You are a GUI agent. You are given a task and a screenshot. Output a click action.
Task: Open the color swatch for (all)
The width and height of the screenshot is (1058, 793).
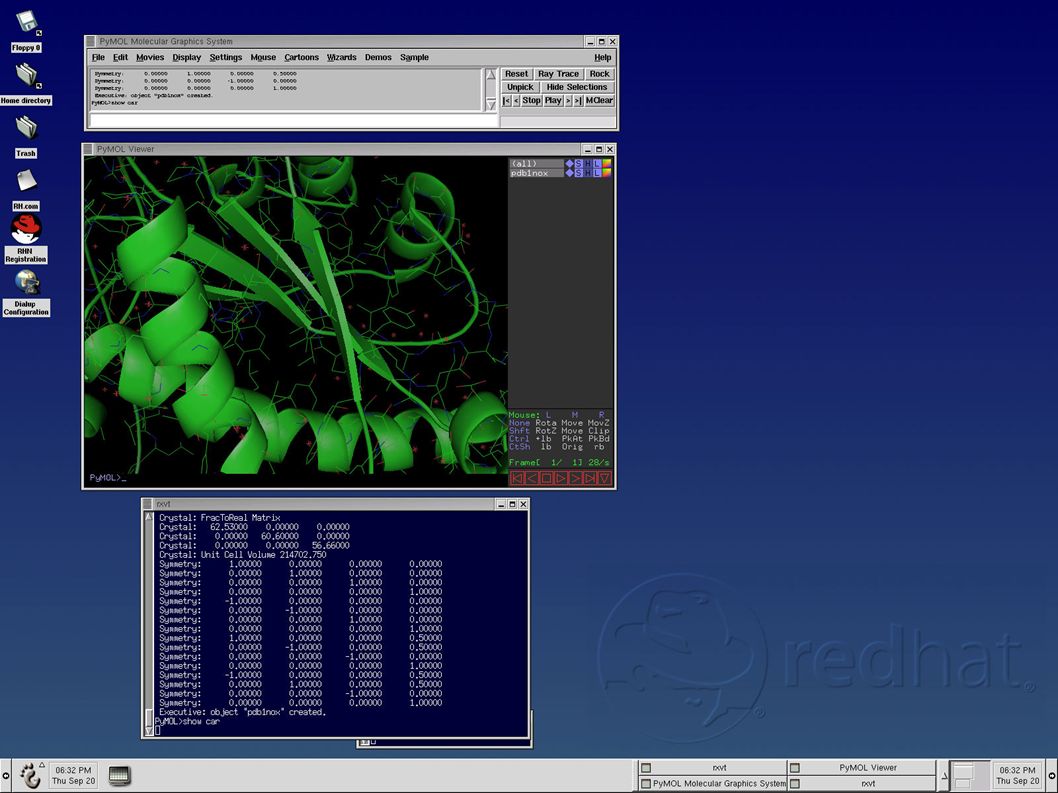click(x=607, y=163)
